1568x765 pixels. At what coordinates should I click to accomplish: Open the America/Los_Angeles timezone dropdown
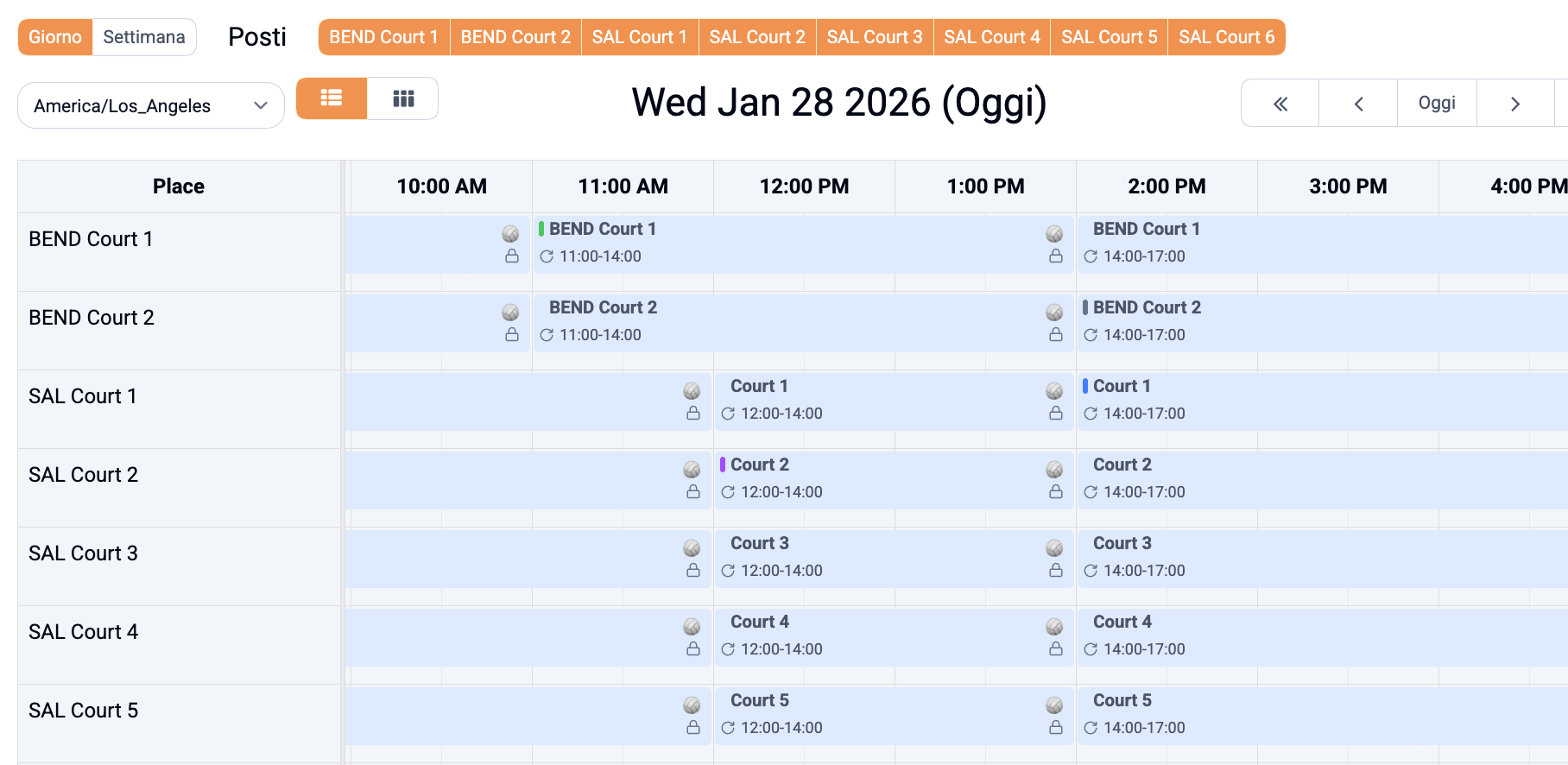click(x=151, y=105)
